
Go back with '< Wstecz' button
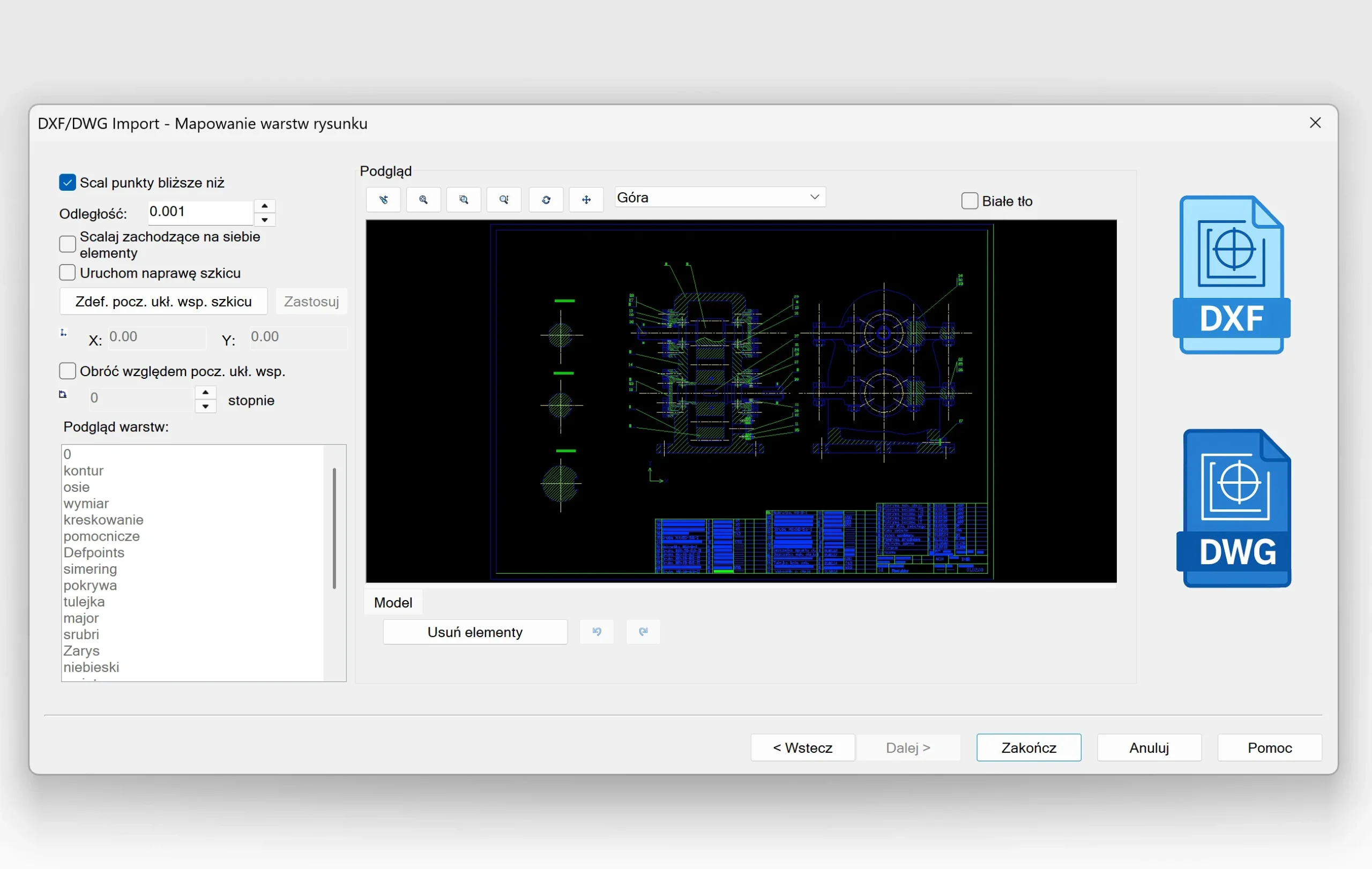(803, 748)
